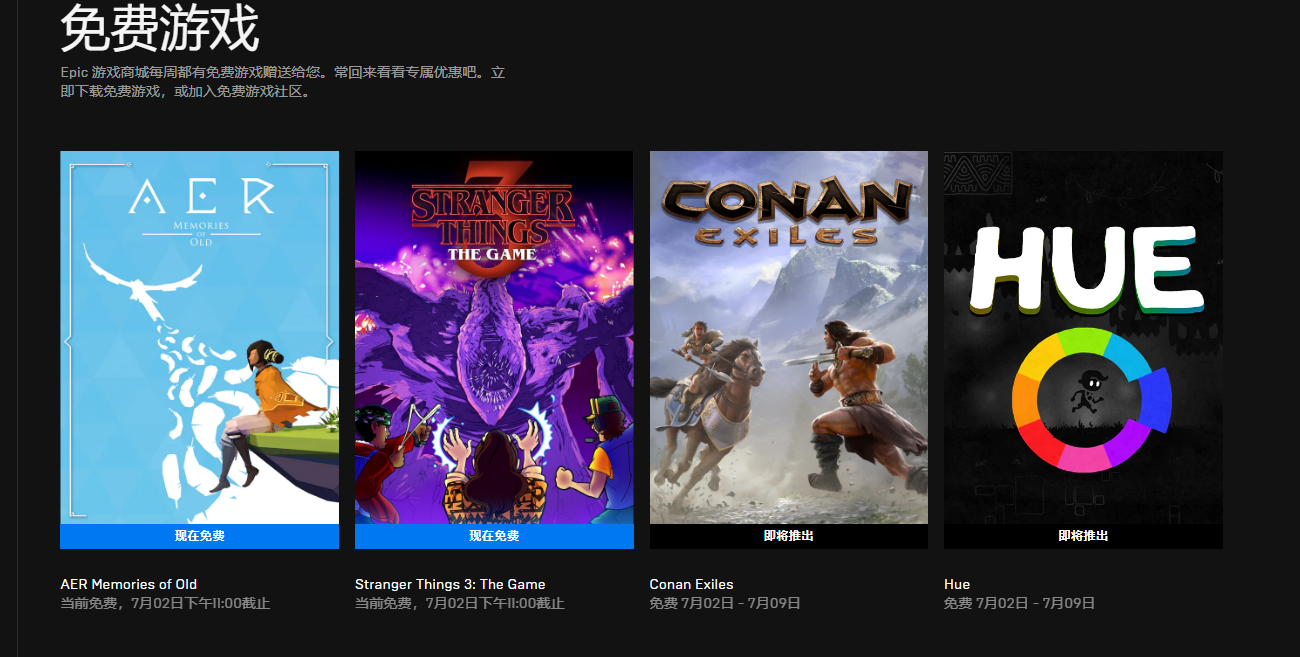Select the Conan Exiles cover artwork

(789, 337)
